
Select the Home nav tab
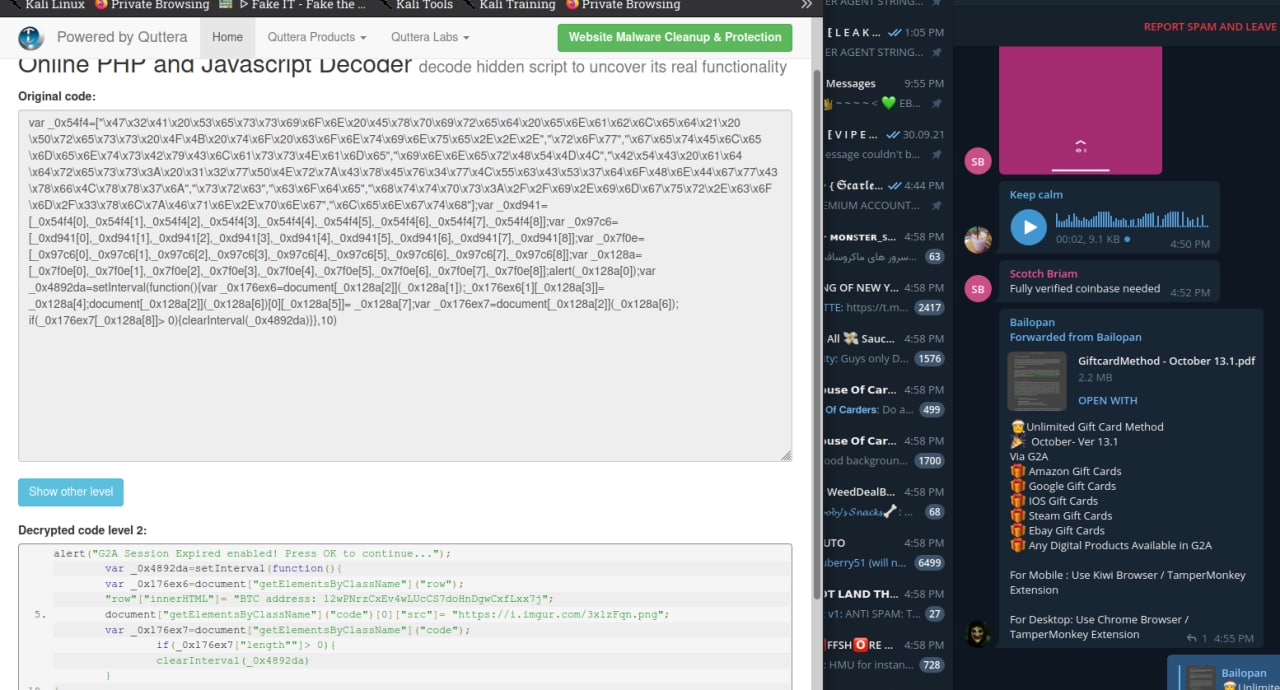tap(227, 37)
